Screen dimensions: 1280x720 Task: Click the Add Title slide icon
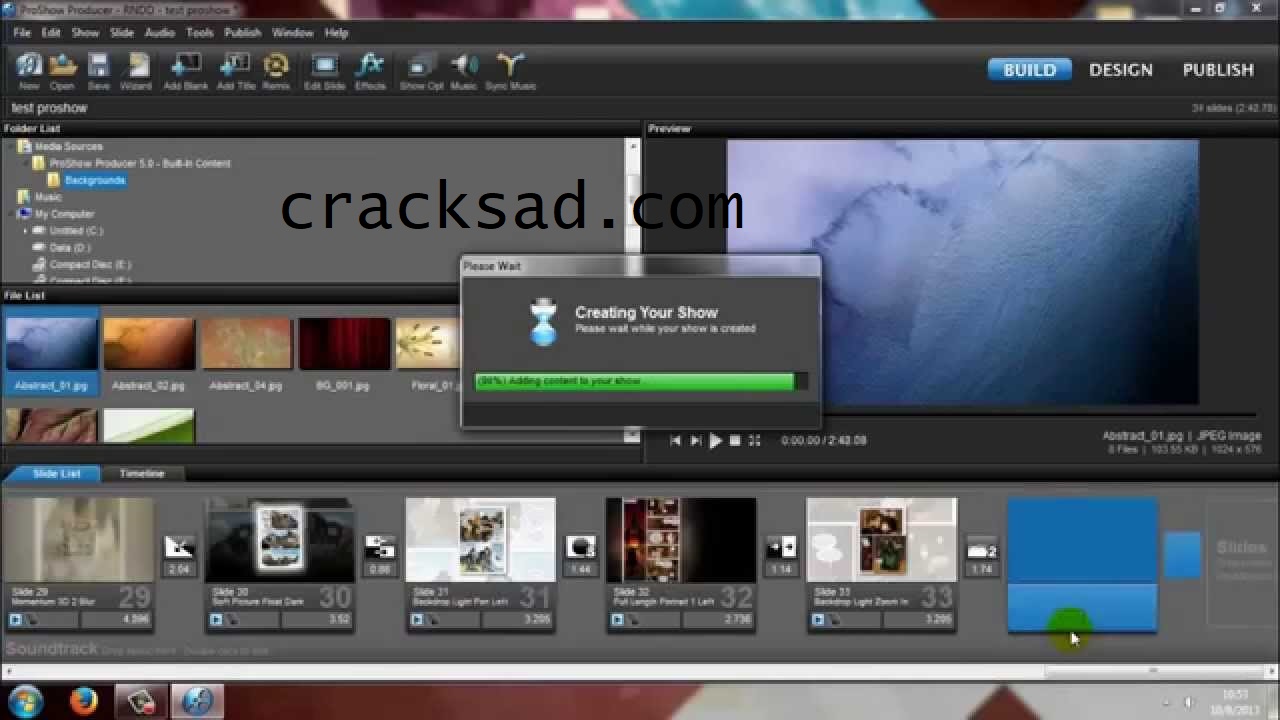coord(236,70)
